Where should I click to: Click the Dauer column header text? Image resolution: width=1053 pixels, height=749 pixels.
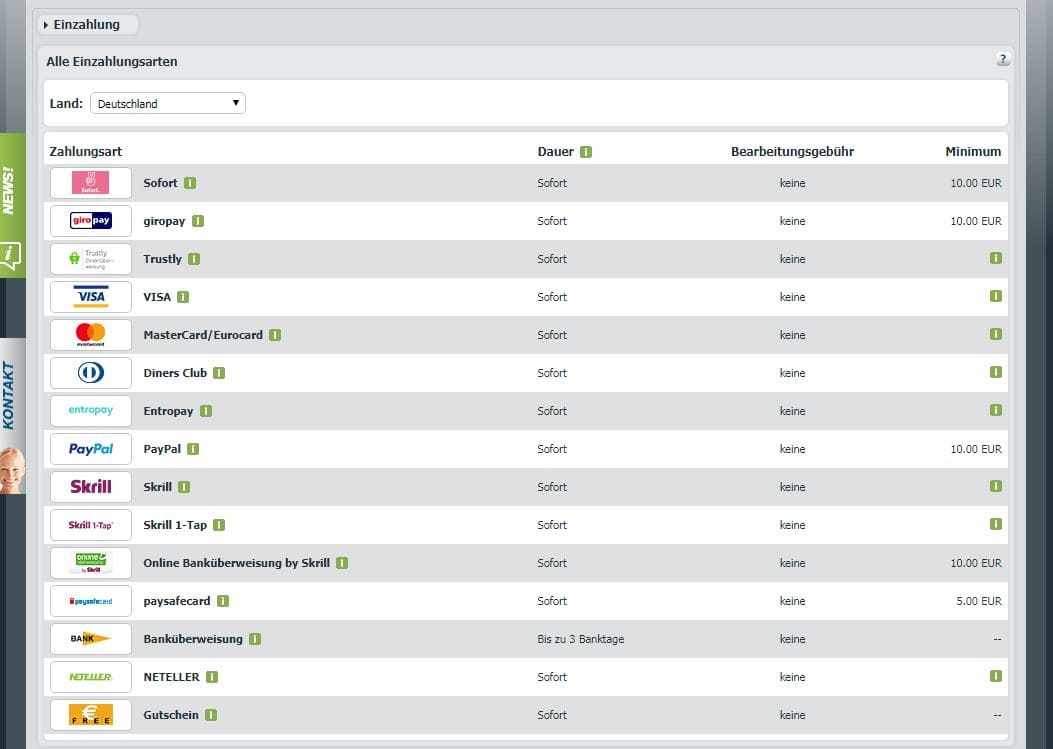(555, 152)
